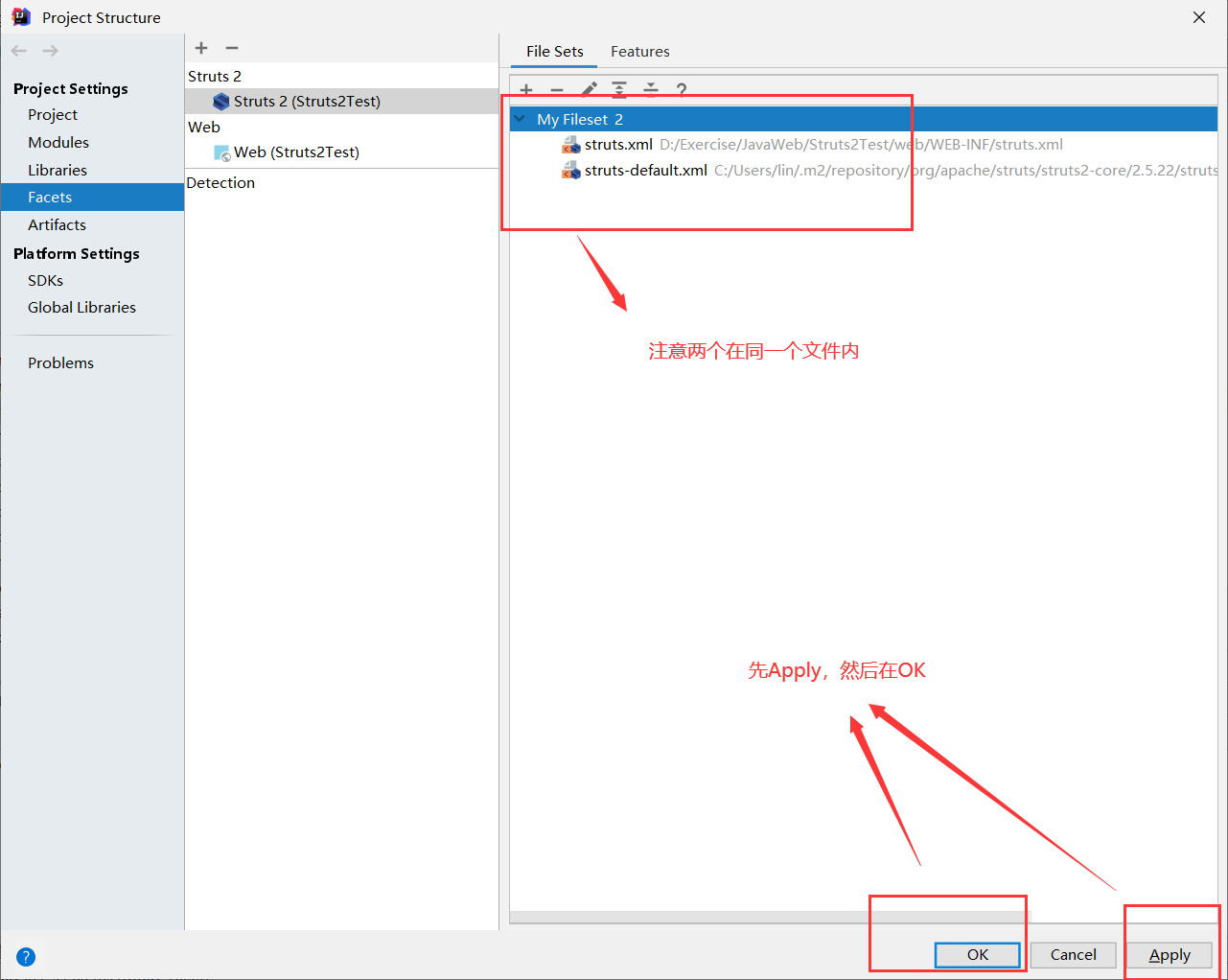This screenshot has height=980, width=1228.
Task: Edit file set with pencil icon
Action: 589,90
